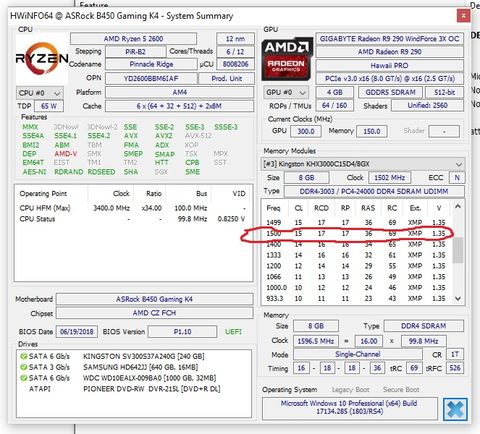The width and height of the screenshot is (480, 434).
Task: Click the AVX2 feature label
Action: (164, 136)
